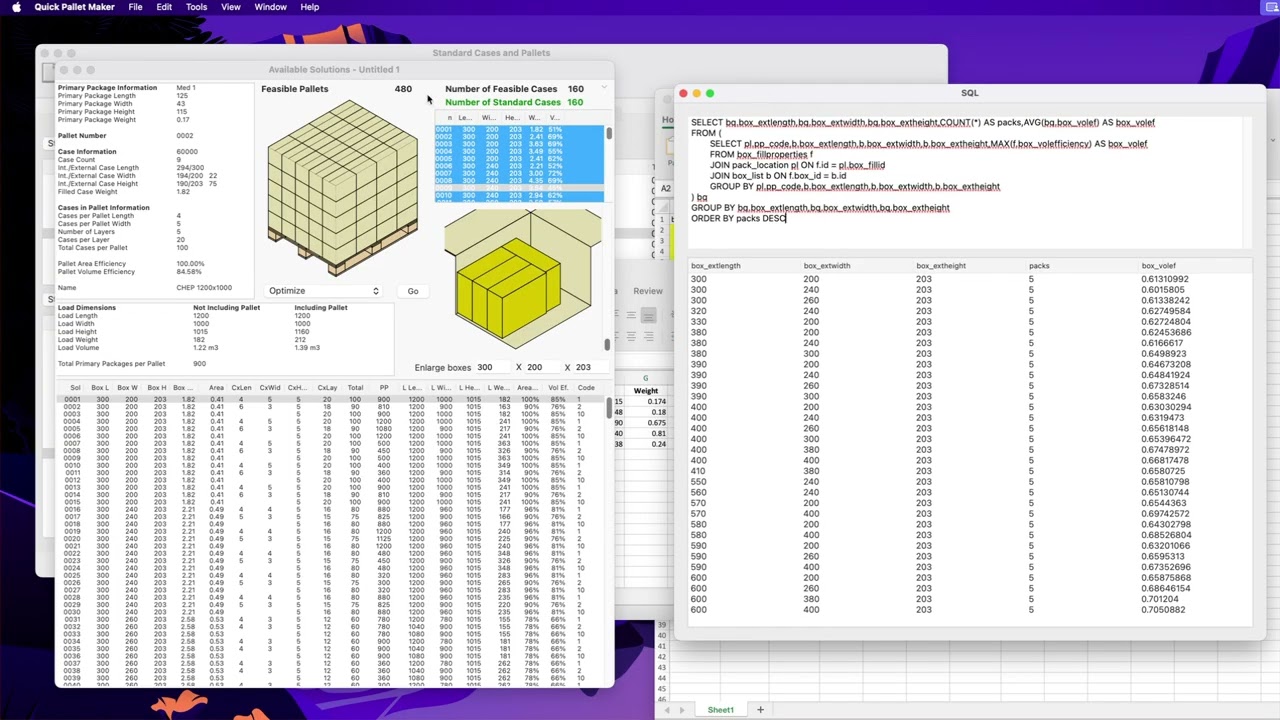Open the Quick Pallet Maker application menu
This screenshot has height=720, width=1280.
(74, 7)
